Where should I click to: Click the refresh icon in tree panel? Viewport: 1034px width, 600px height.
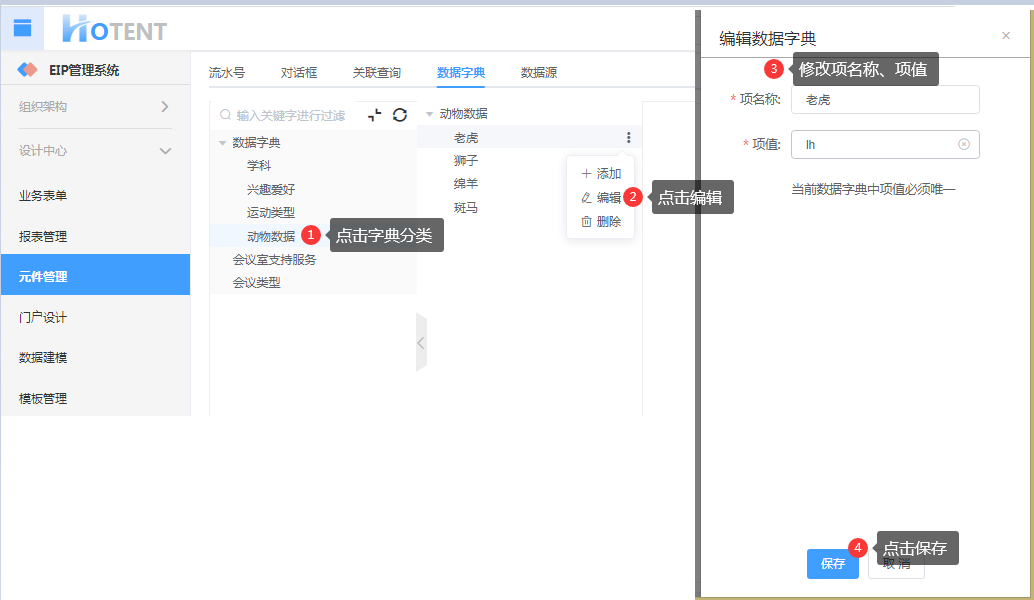click(400, 115)
